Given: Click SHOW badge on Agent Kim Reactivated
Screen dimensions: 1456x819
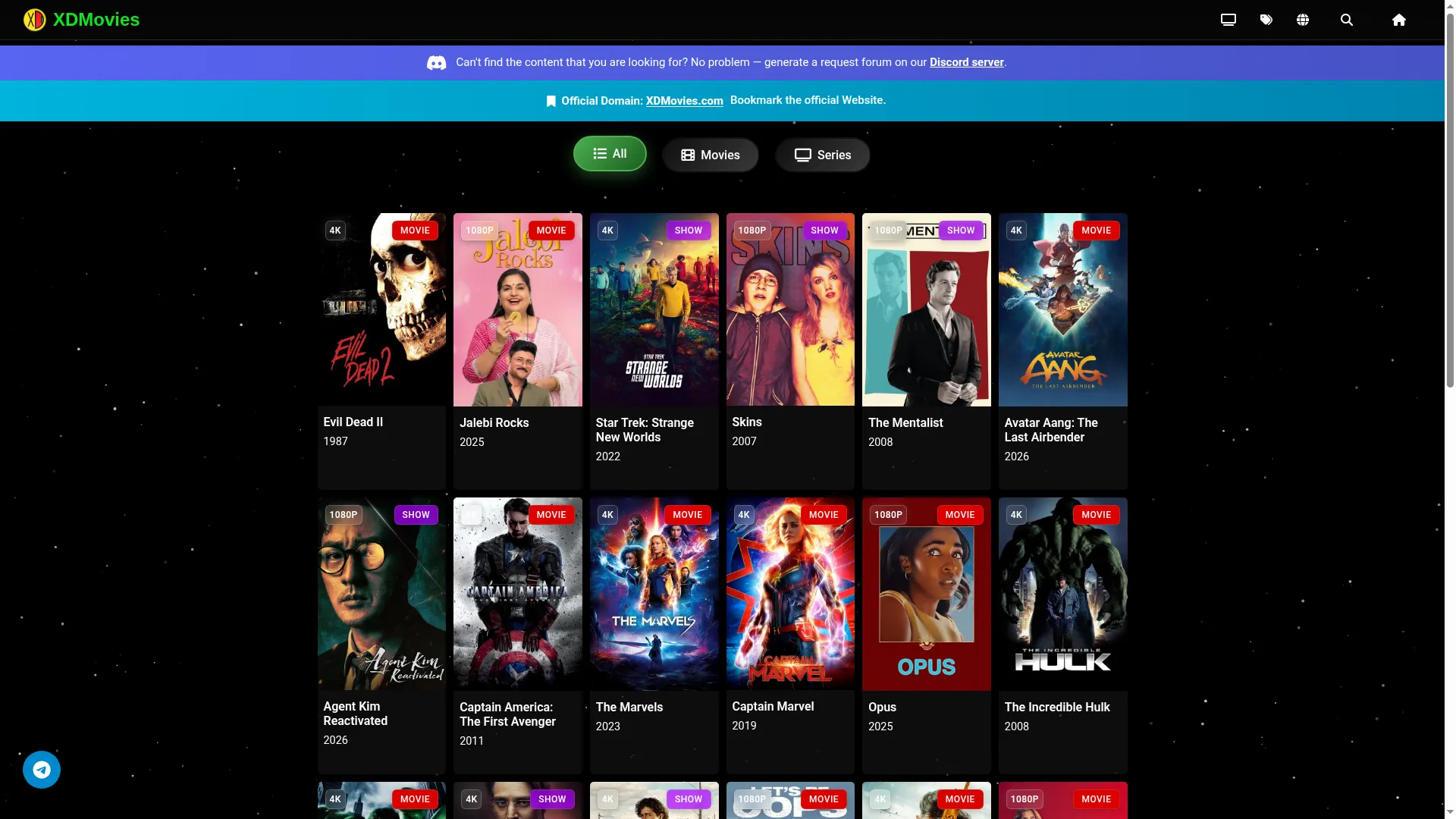Looking at the screenshot, I should click(416, 515).
